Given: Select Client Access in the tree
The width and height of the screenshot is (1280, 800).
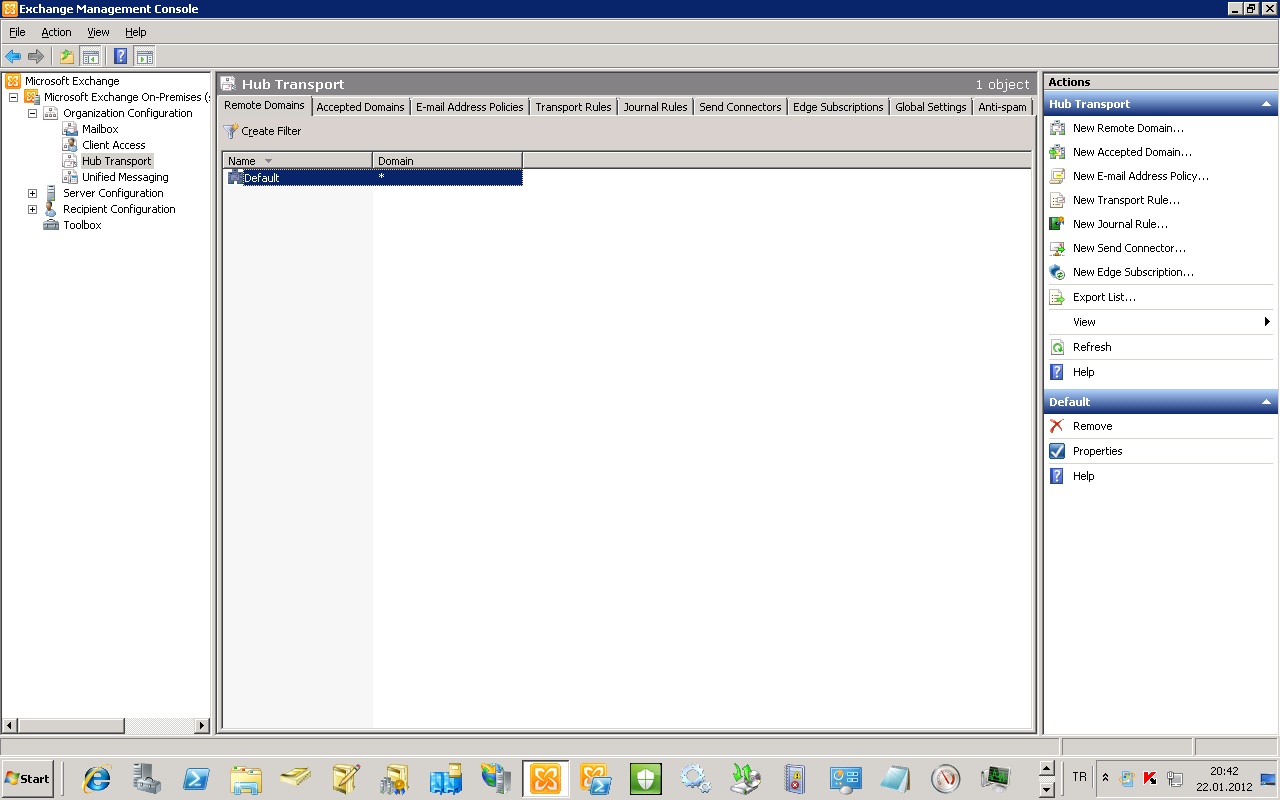Looking at the screenshot, I should tap(113, 145).
